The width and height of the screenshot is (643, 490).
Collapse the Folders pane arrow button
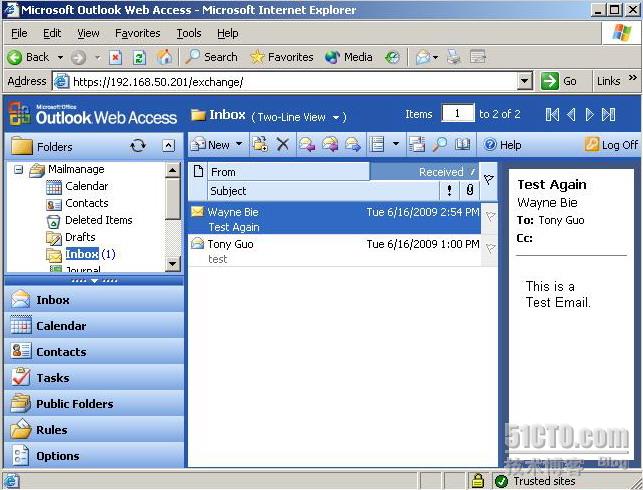pos(169,146)
